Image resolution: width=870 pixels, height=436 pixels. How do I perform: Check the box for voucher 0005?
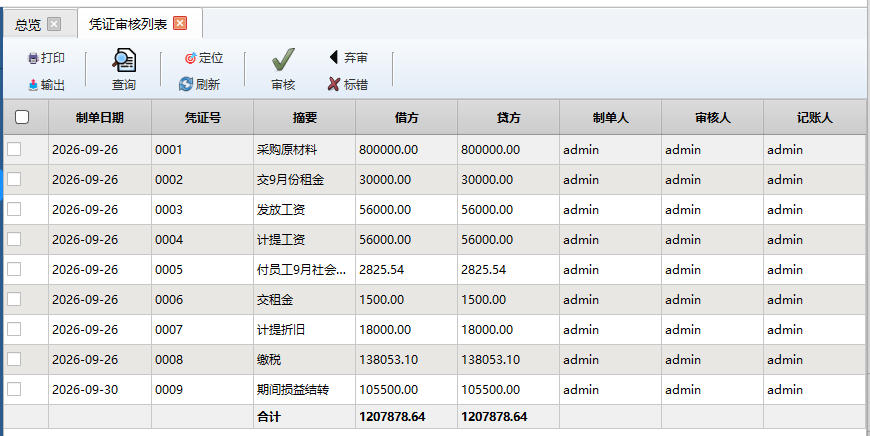14,269
